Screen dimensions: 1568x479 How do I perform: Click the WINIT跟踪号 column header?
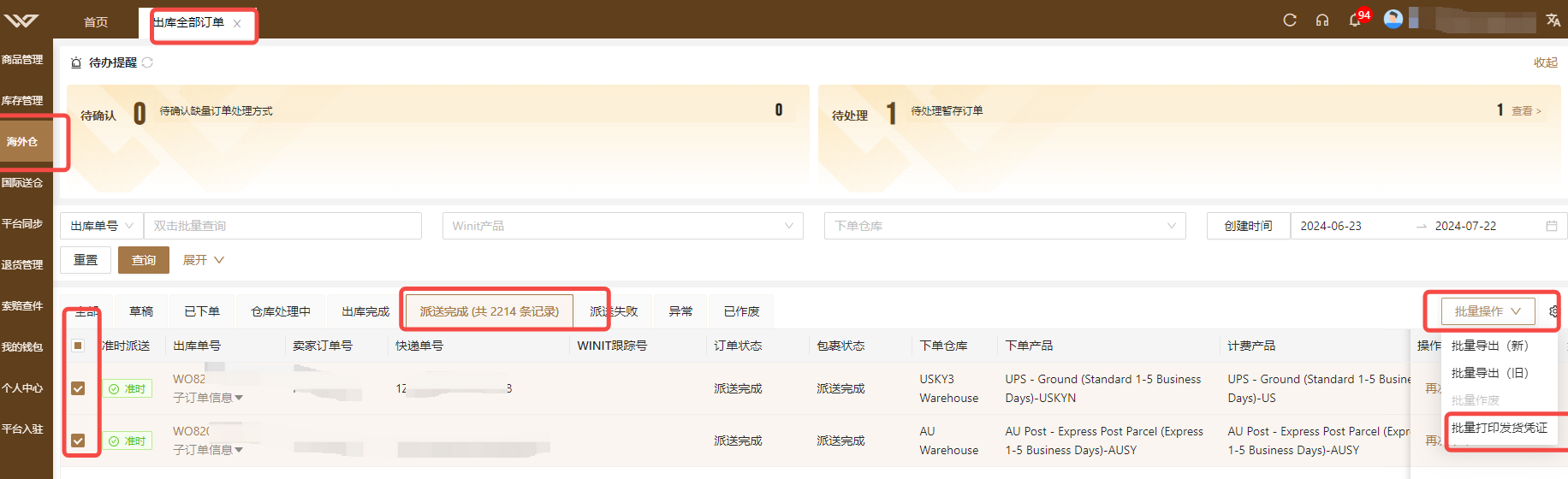click(x=612, y=346)
